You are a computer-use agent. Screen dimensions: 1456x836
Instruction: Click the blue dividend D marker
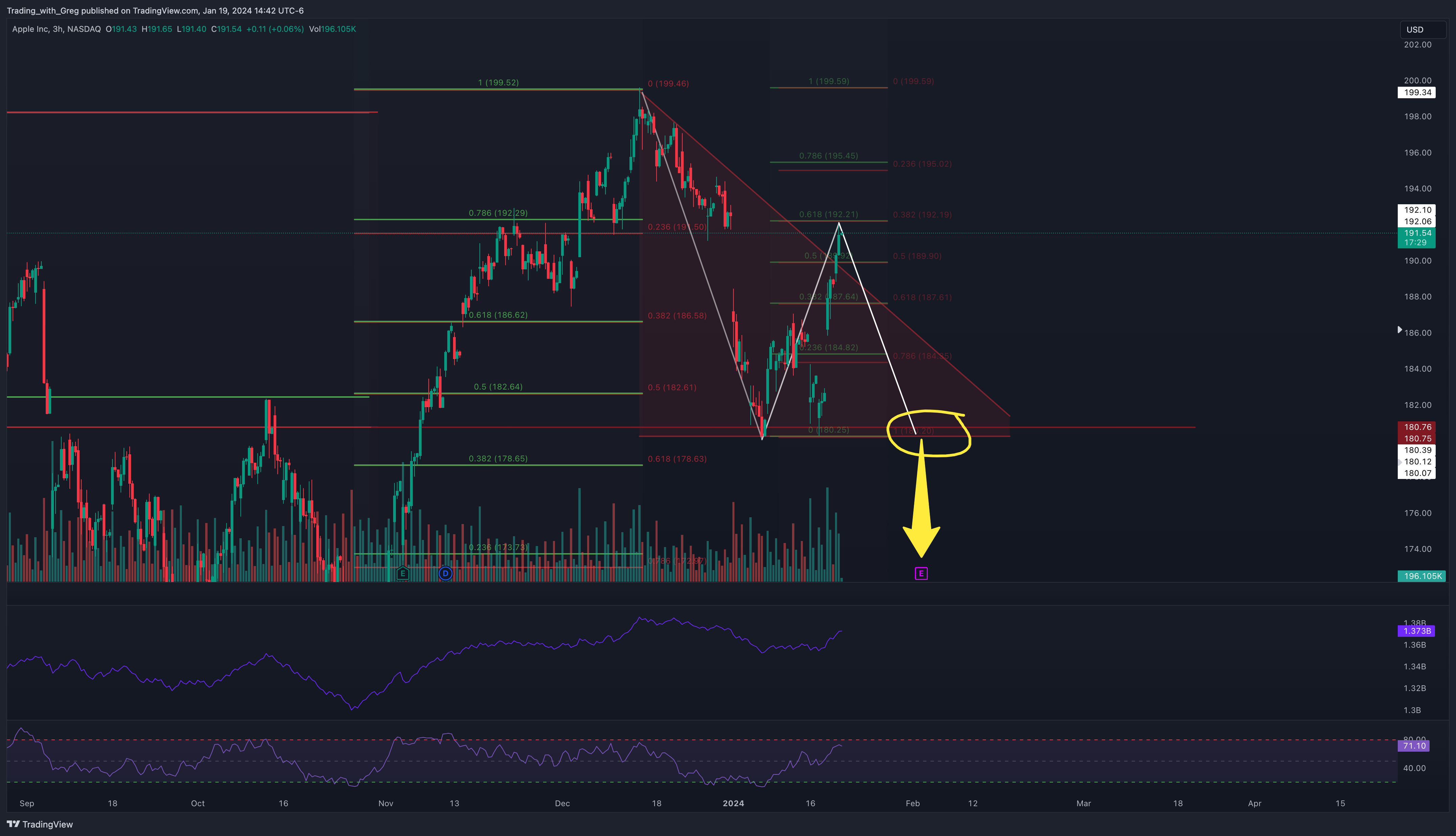pyautogui.click(x=445, y=573)
